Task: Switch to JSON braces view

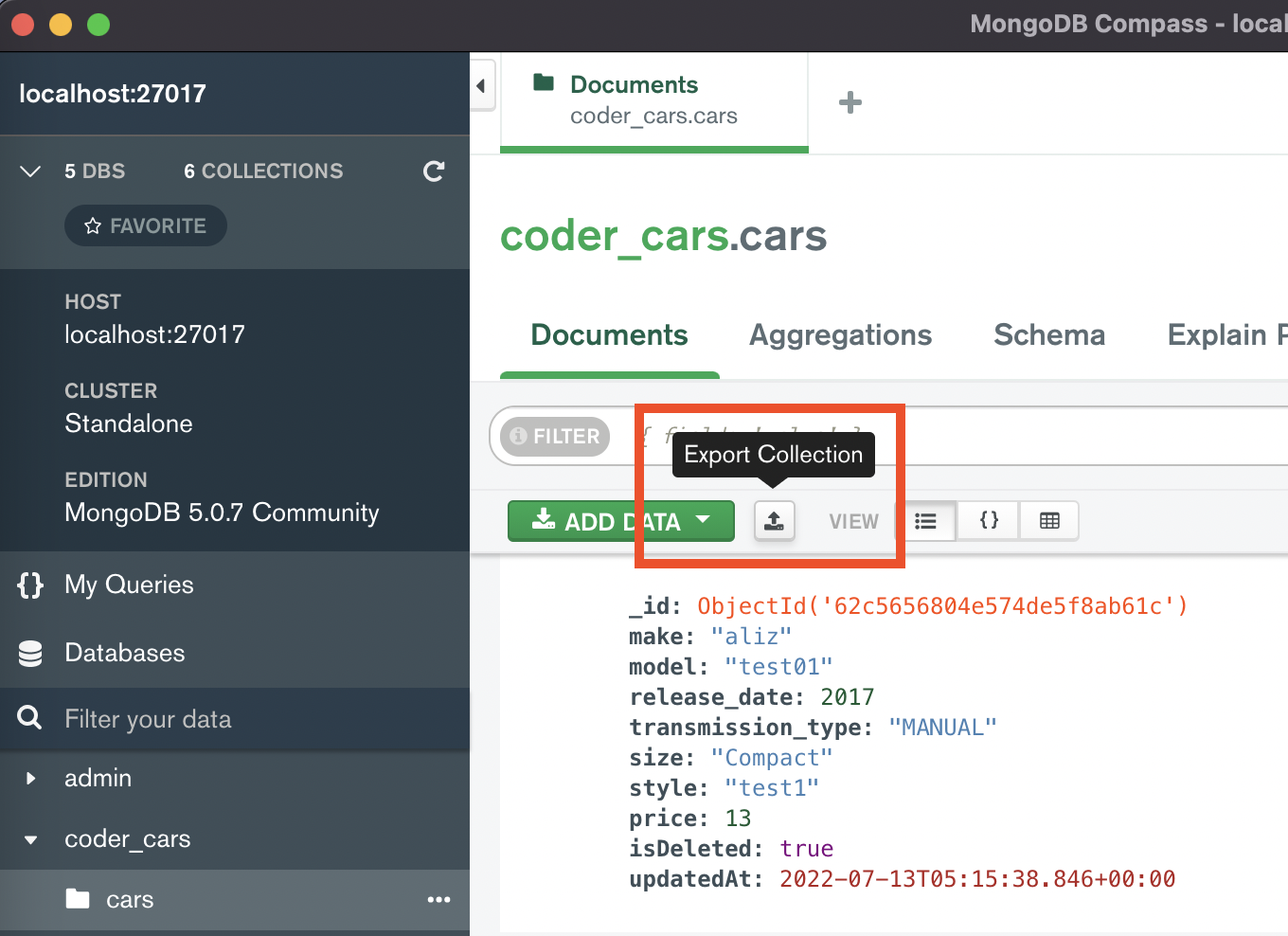Action: coord(989,521)
